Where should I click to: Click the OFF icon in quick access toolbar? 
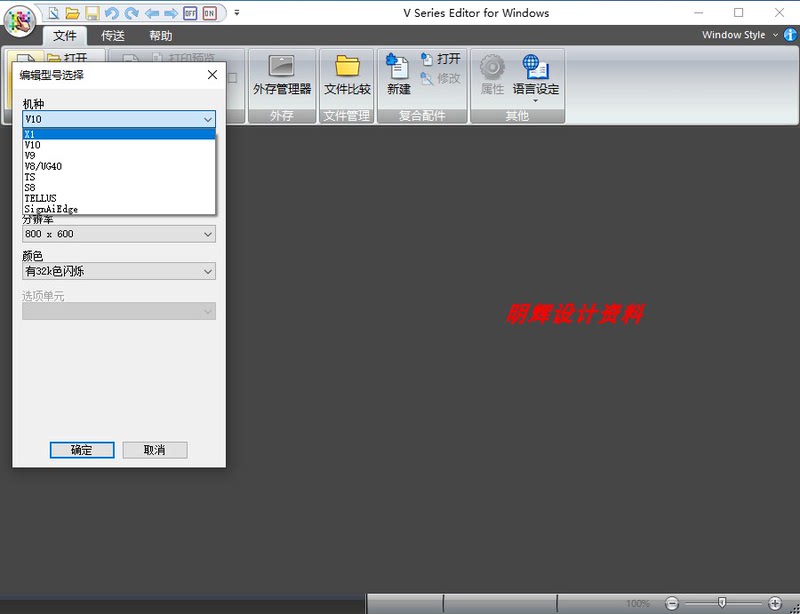click(190, 13)
